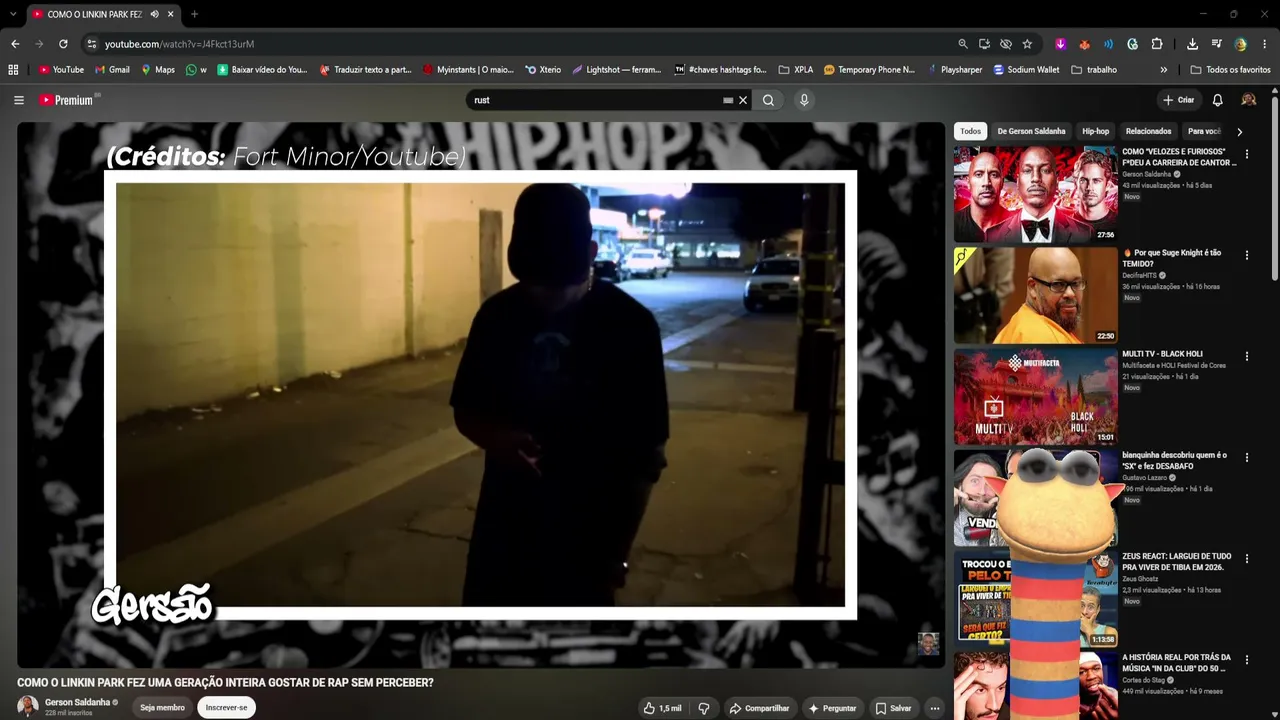Open options for the MULTI TV - BLACK HOLI video
This screenshot has width=1280, height=720.
tap(1246, 356)
